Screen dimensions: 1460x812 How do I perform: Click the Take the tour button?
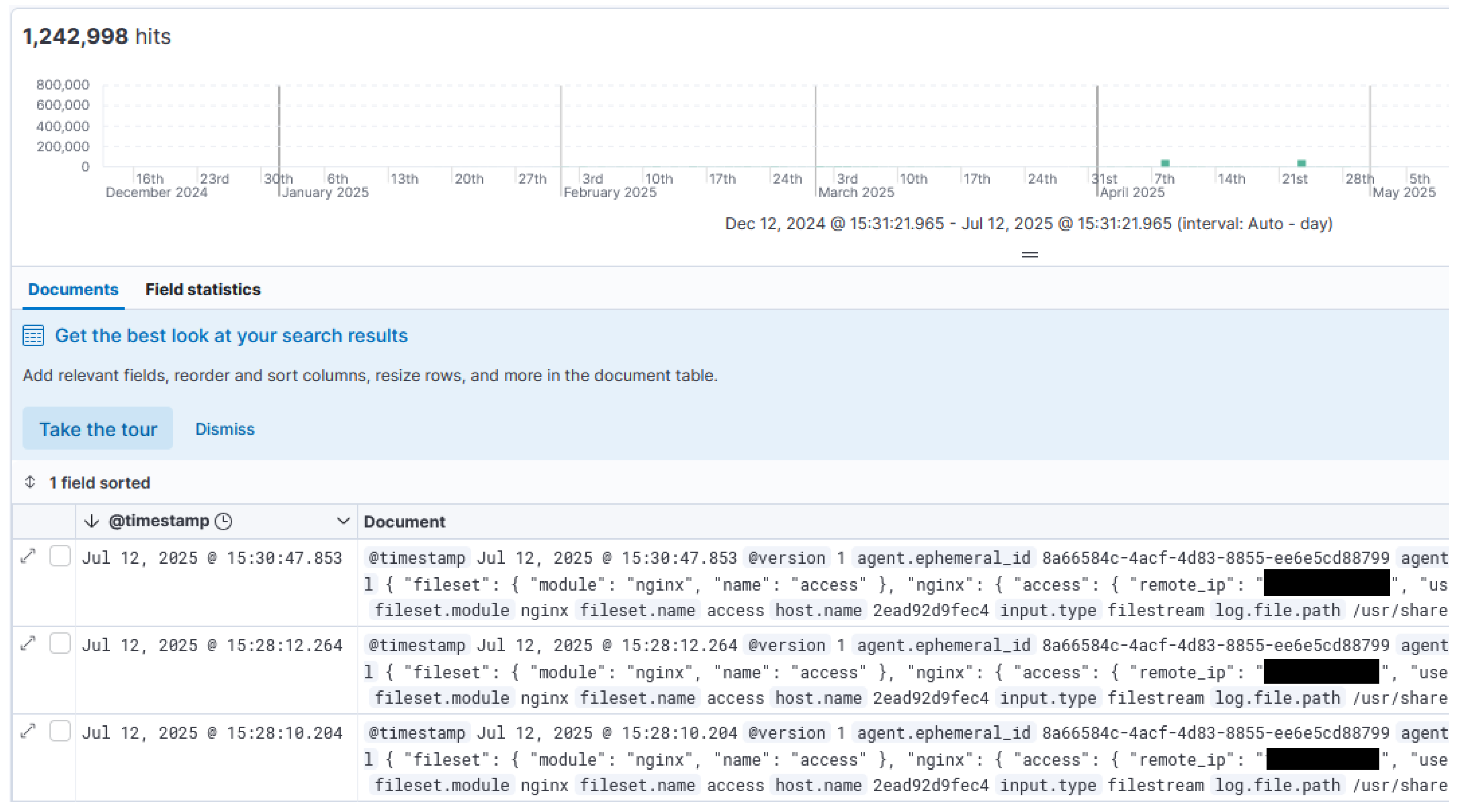(98, 429)
